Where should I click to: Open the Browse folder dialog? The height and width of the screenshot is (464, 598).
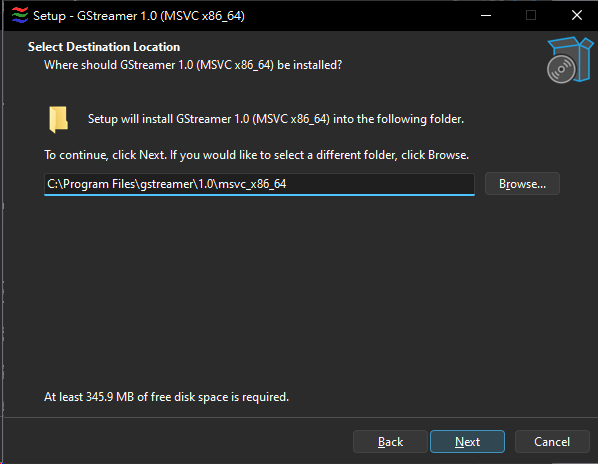(522, 184)
